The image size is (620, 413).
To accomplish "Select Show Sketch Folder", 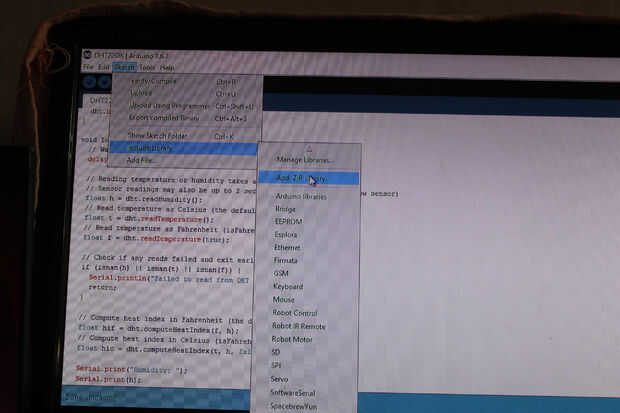I will point(185,136).
